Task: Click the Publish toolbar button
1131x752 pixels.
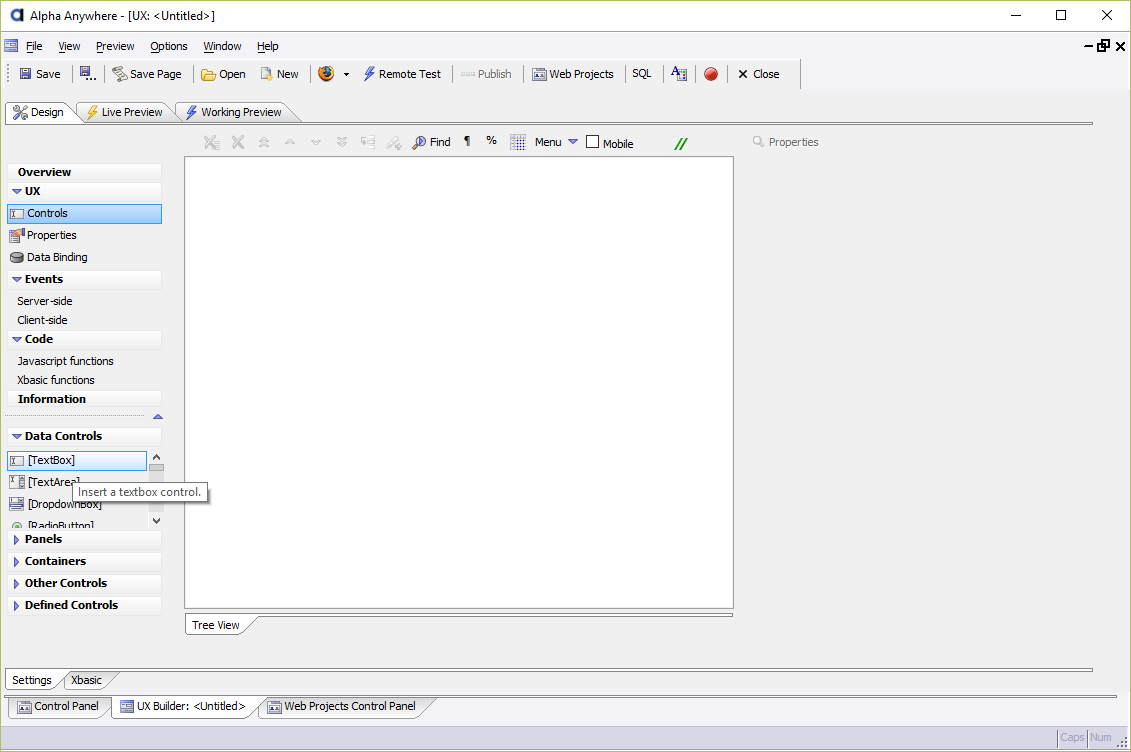Action: tap(486, 74)
